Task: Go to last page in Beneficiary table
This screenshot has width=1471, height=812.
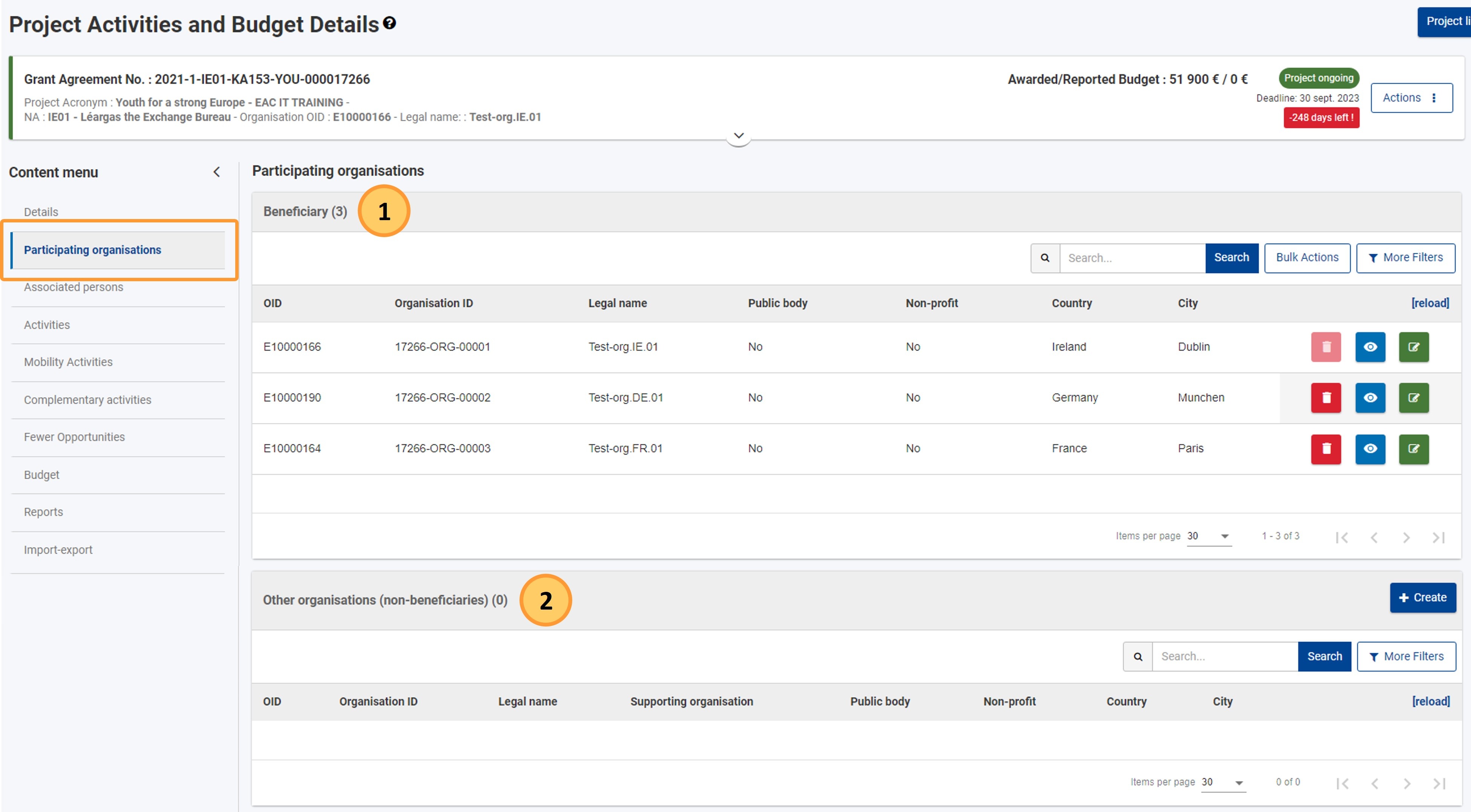Action: pos(1439,537)
